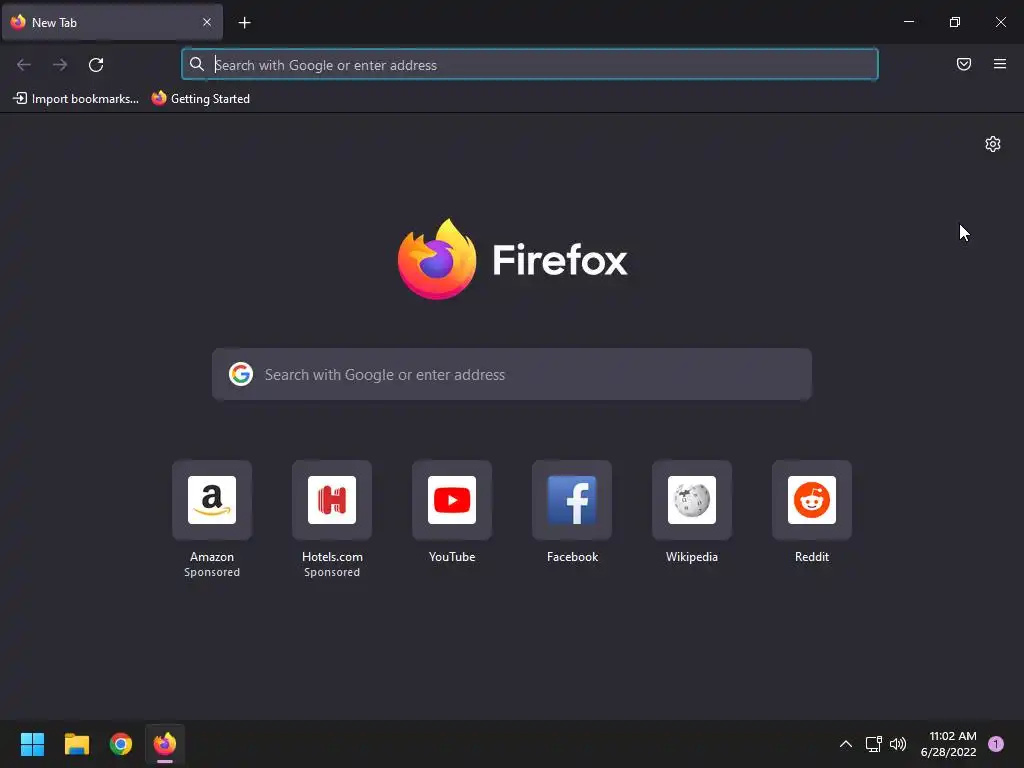Image resolution: width=1024 pixels, height=768 pixels.
Task: Open Import bookmarks from toolbar
Action: click(76, 99)
